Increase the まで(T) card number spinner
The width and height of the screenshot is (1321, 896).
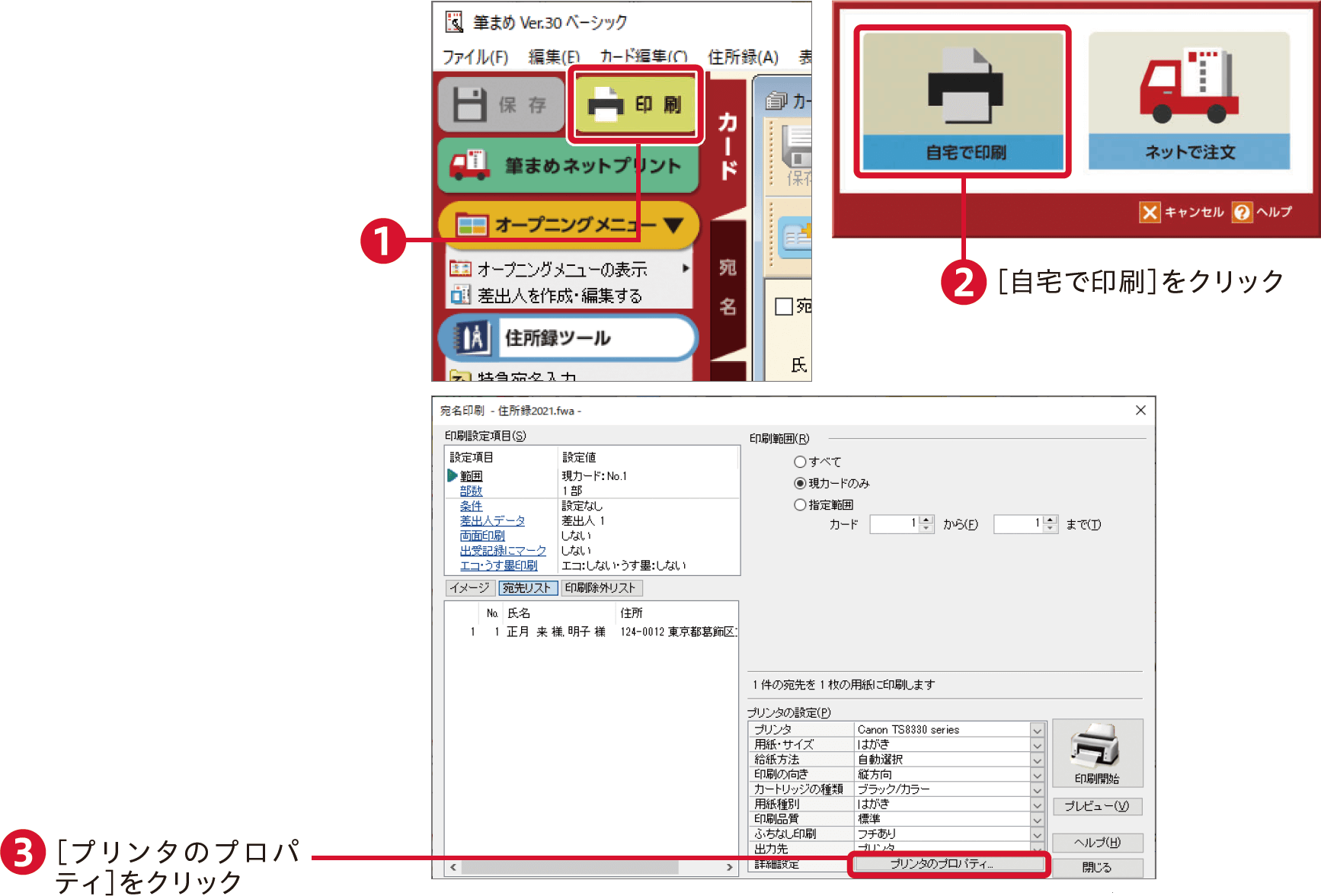click(1051, 520)
